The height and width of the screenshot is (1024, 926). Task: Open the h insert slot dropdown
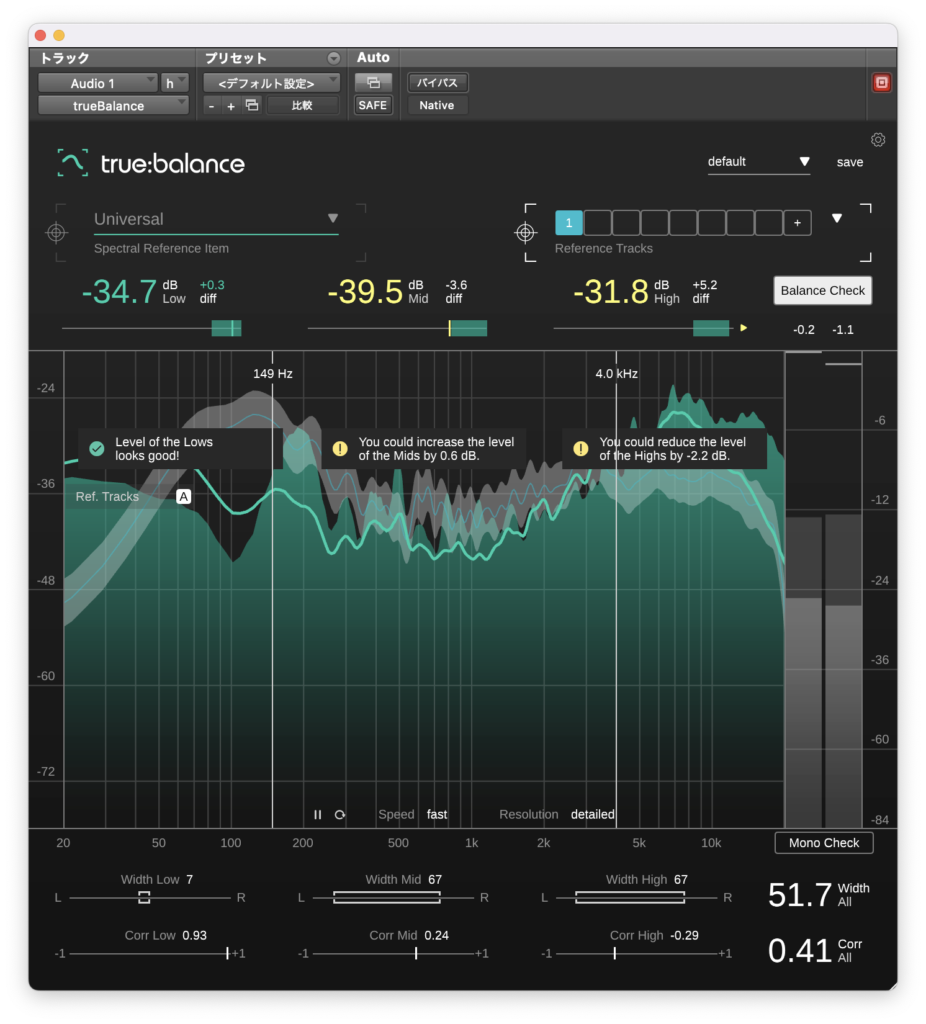(x=174, y=83)
